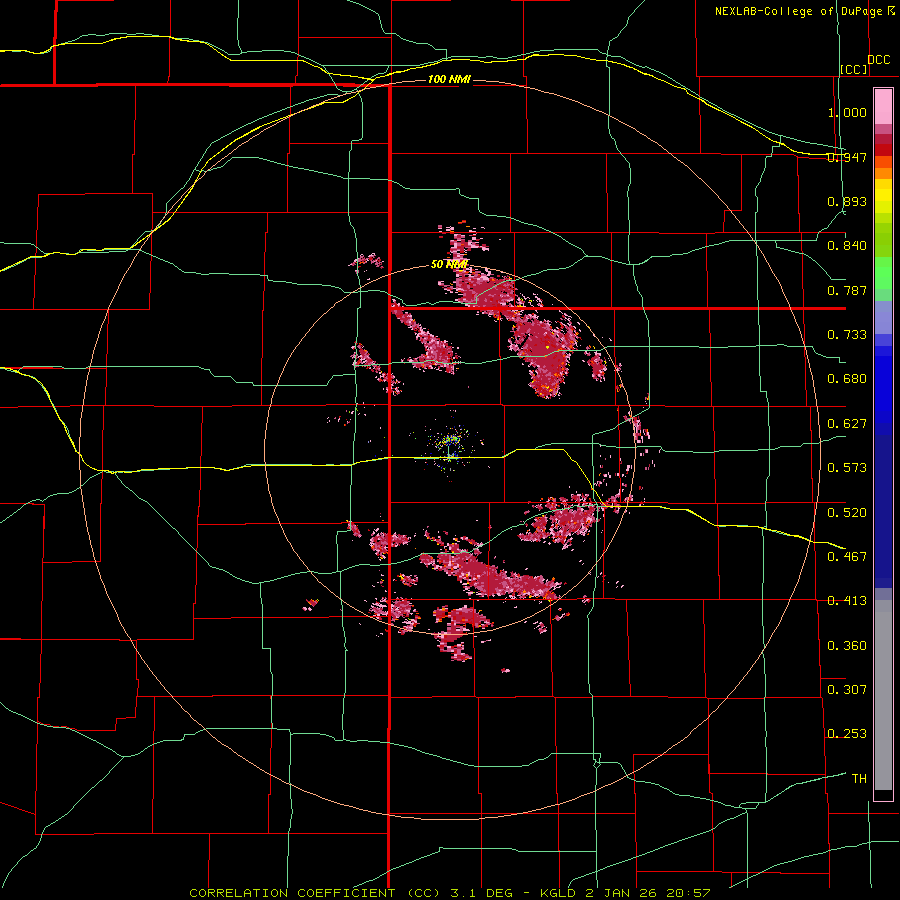The image size is (900, 900).
Task: Click the 0.627 color scale label
Action: coord(847,424)
